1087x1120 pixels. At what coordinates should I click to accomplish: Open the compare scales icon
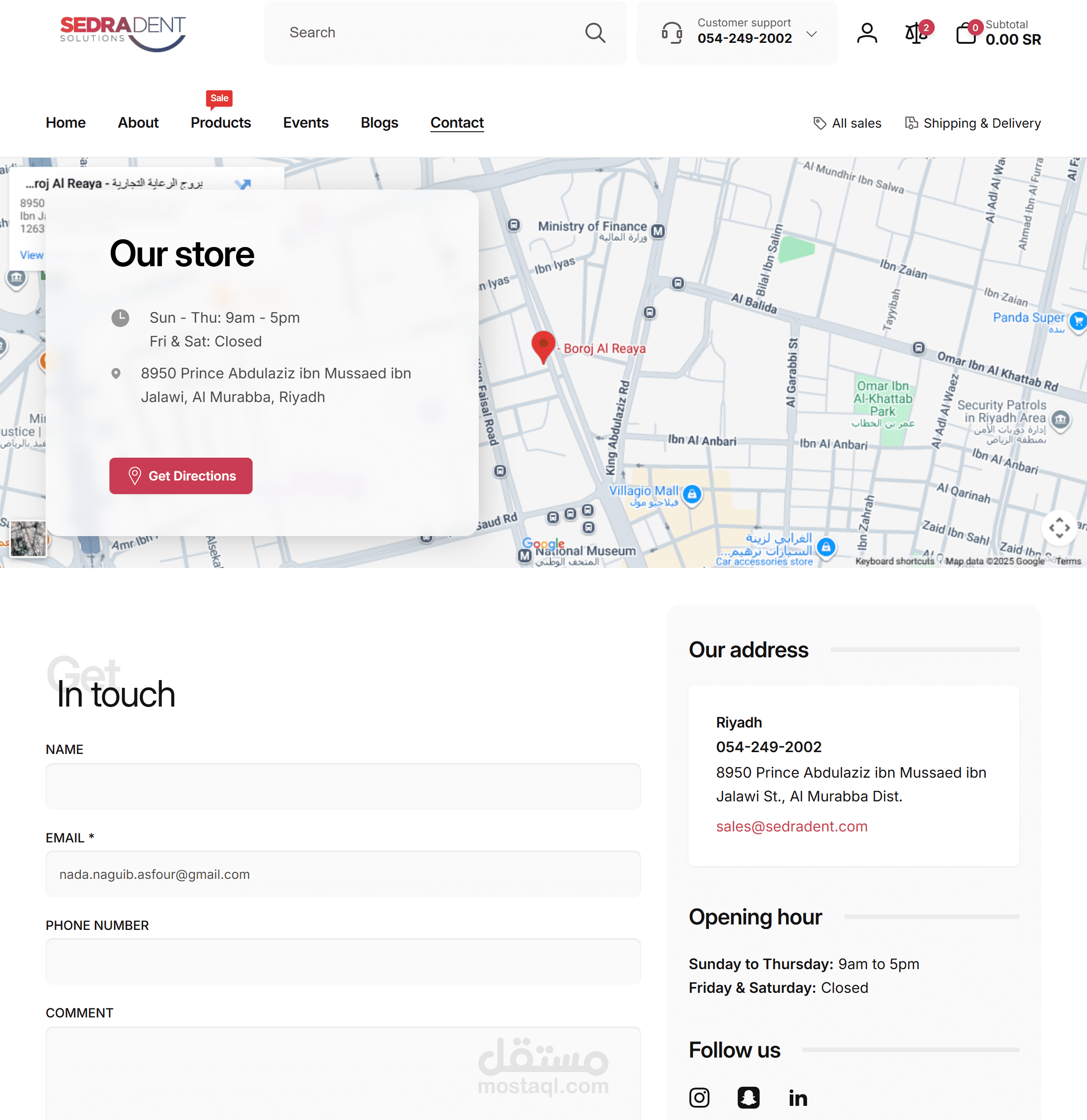click(x=916, y=33)
